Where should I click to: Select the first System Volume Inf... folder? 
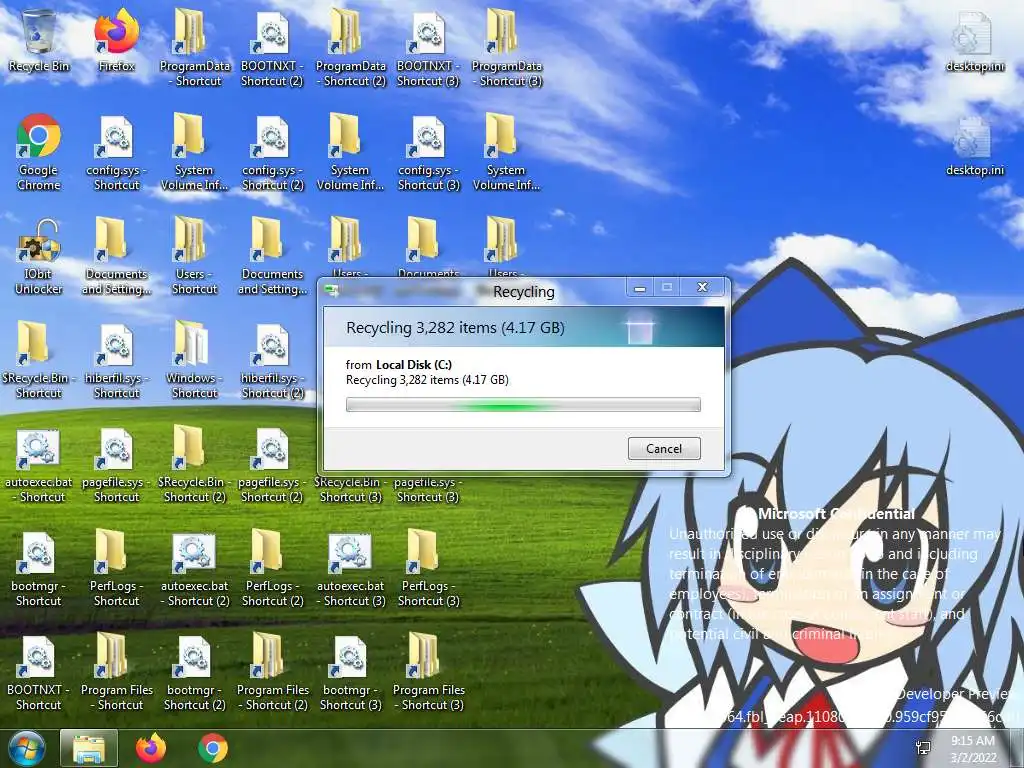pos(195,153)
